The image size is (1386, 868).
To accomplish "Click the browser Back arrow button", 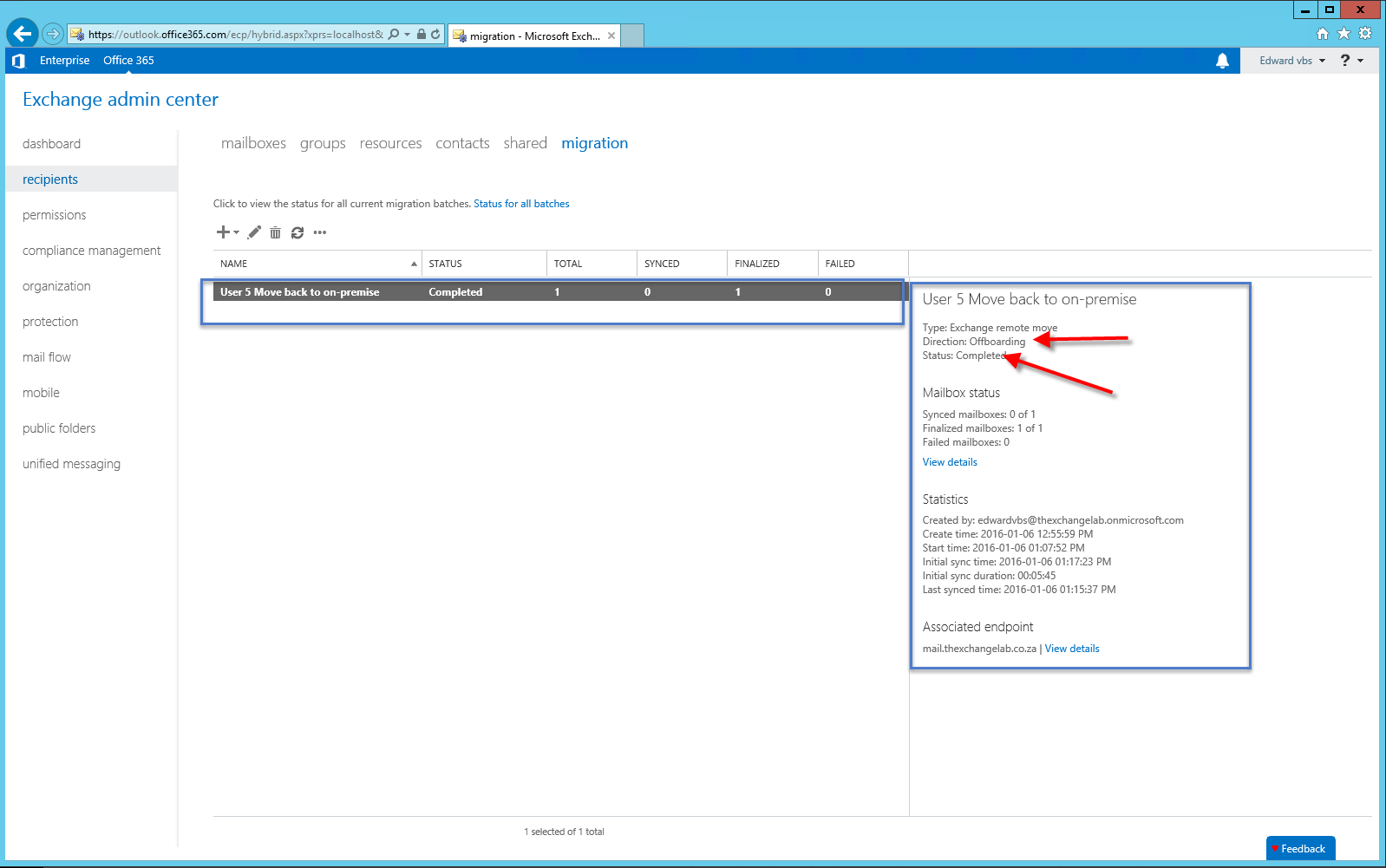I will 23,34.
